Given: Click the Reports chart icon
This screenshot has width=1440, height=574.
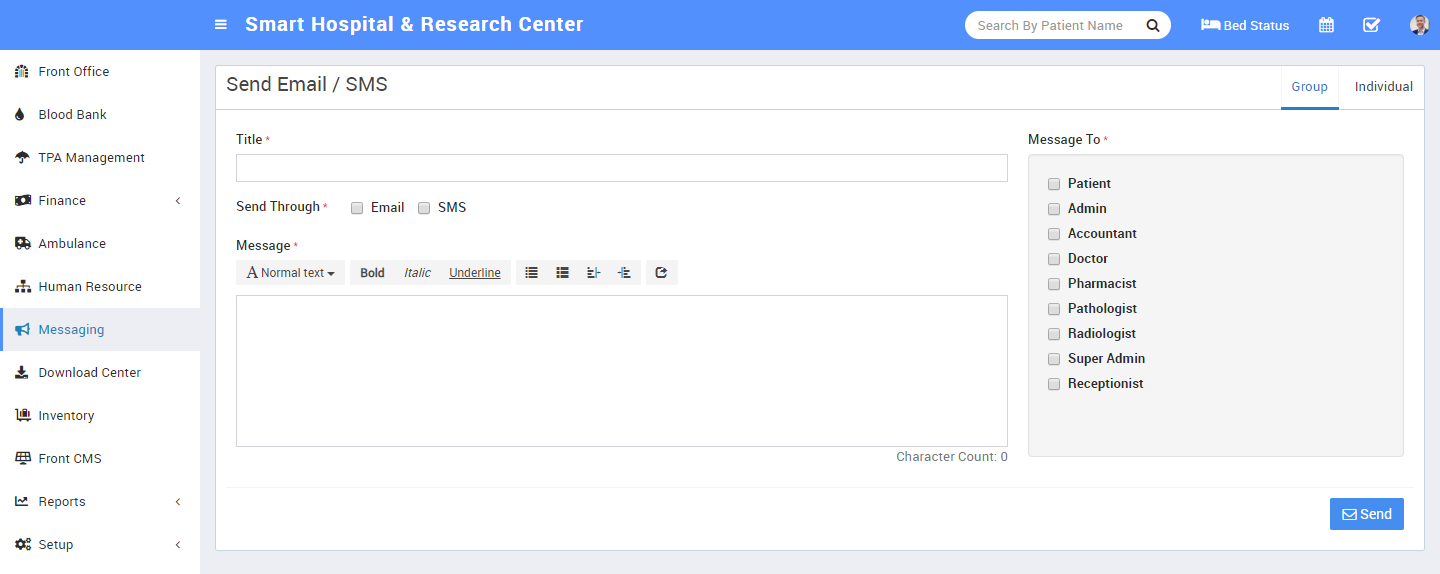Looking at the screenshot, I should pyautogui.click(x=22, y=502).
